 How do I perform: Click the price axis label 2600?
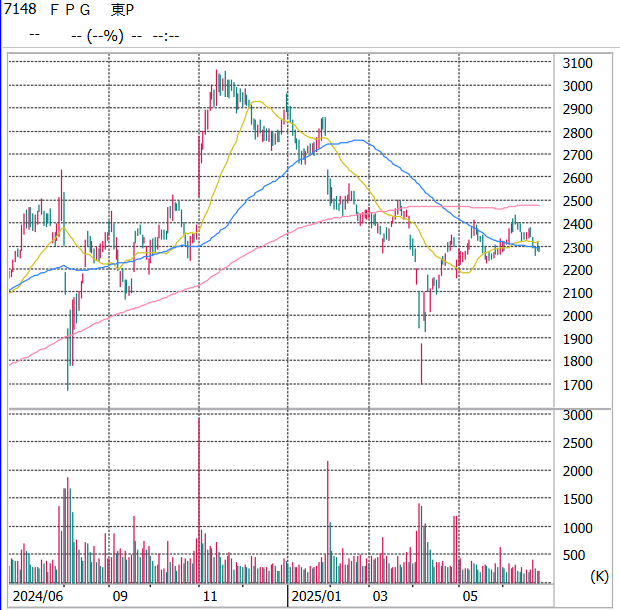577,178
